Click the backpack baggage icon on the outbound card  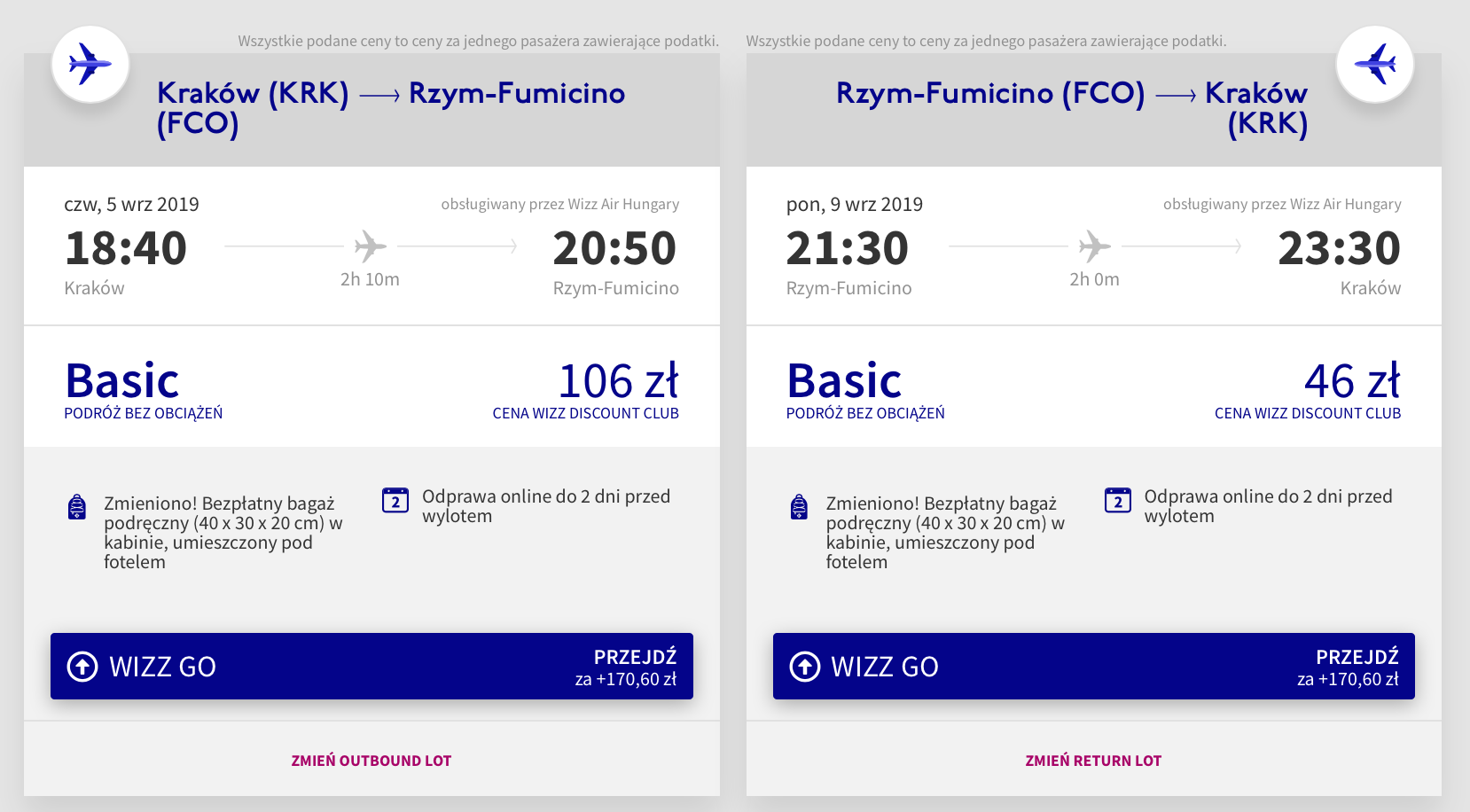[77, 506]
